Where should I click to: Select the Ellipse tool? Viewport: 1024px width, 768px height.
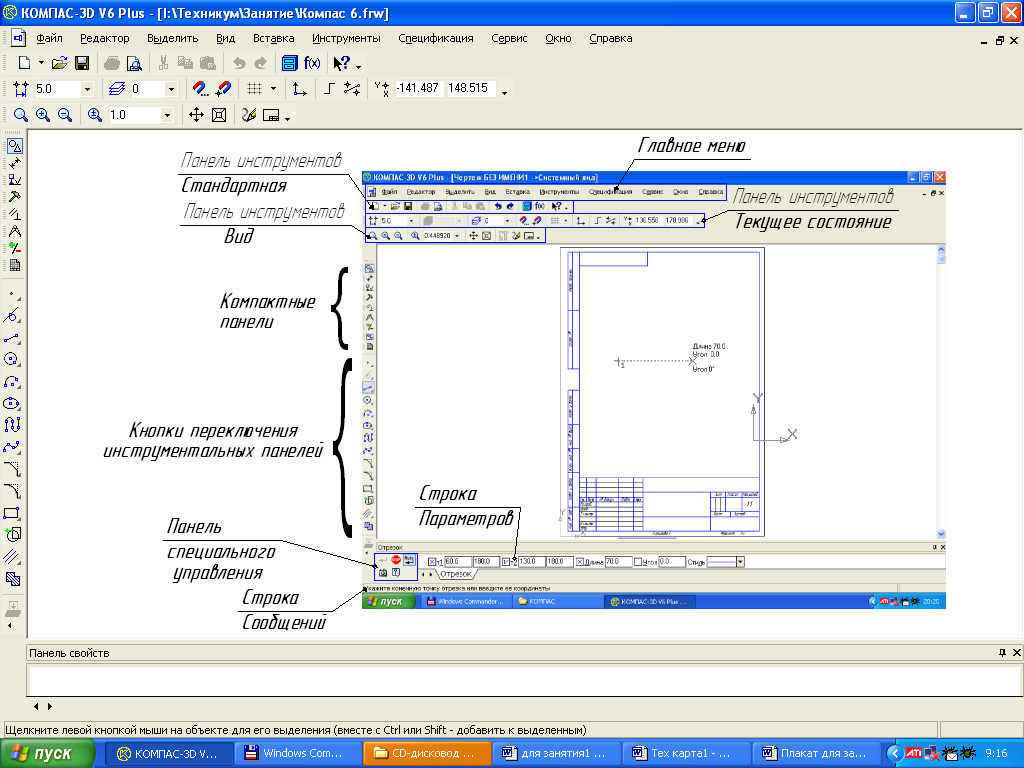click(12, 404)
